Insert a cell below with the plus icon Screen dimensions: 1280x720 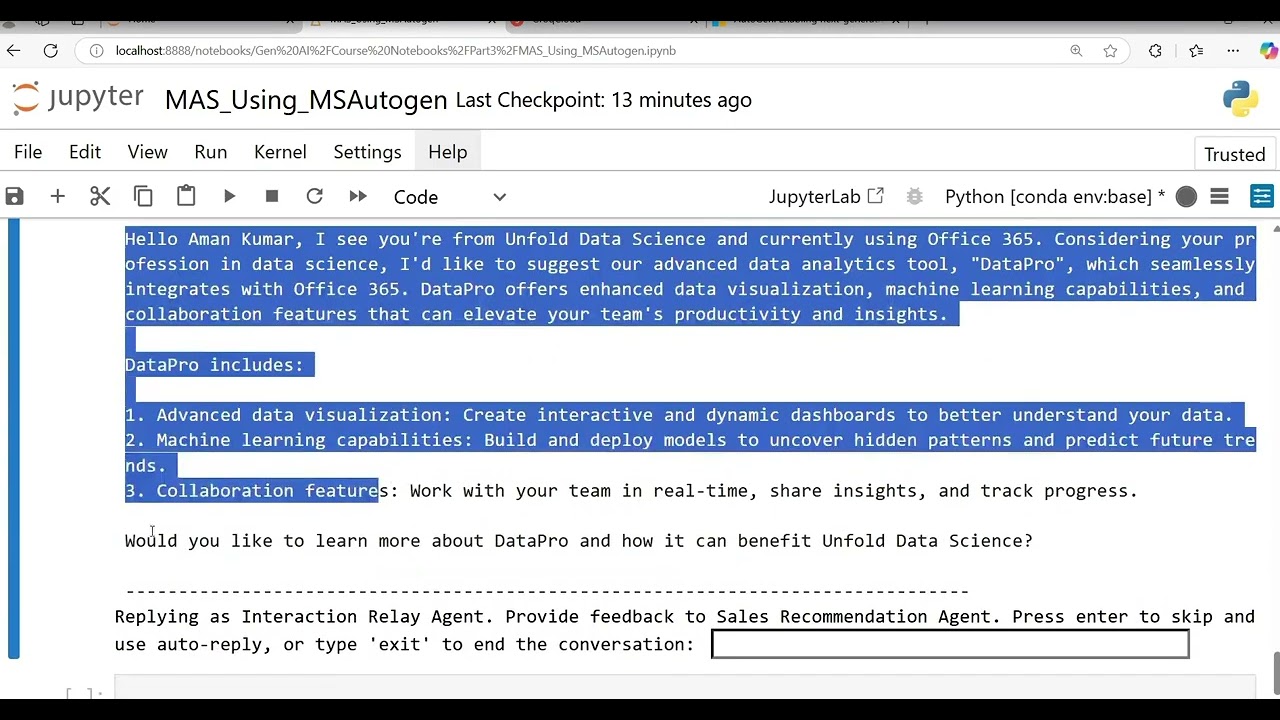pyautogui.click(x=57, y=196)
